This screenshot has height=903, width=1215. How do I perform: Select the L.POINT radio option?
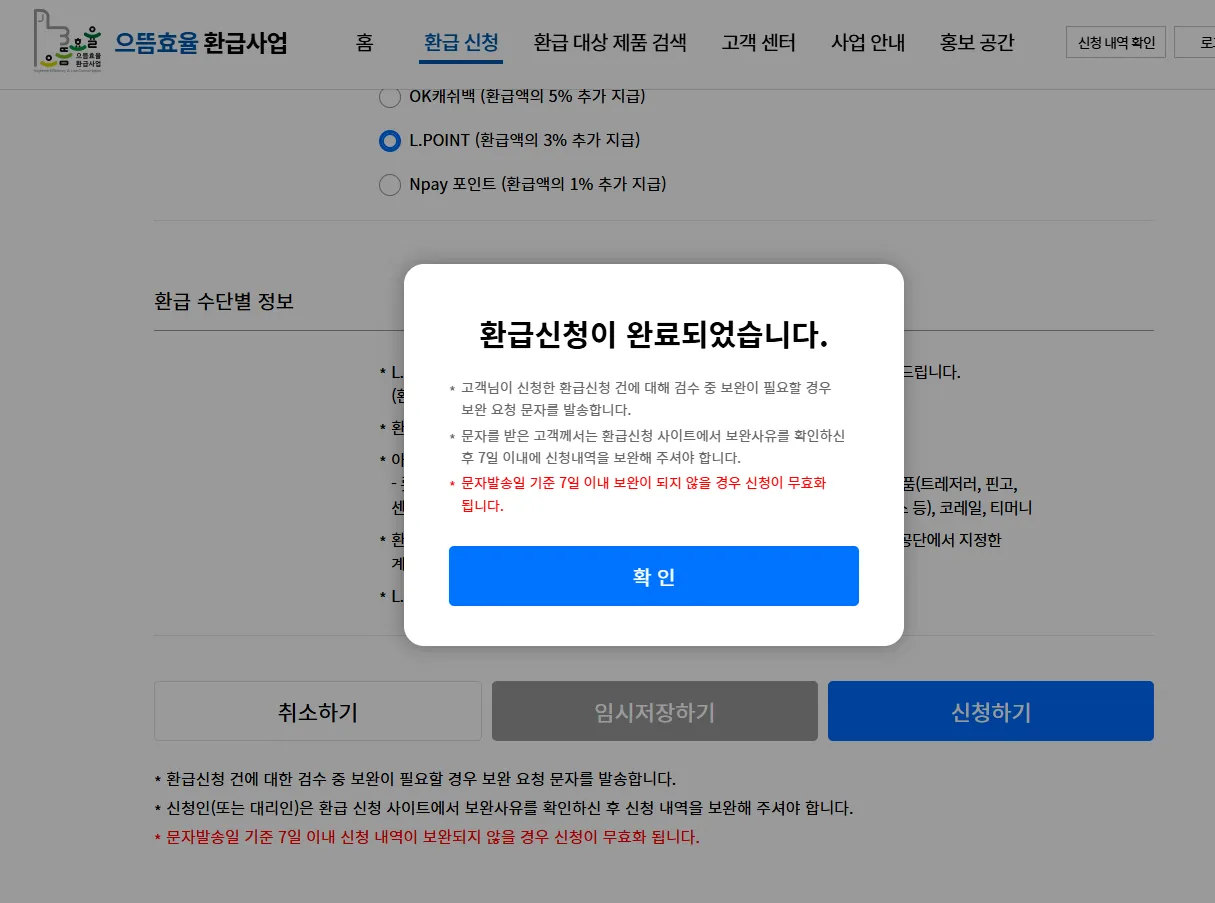389,141
